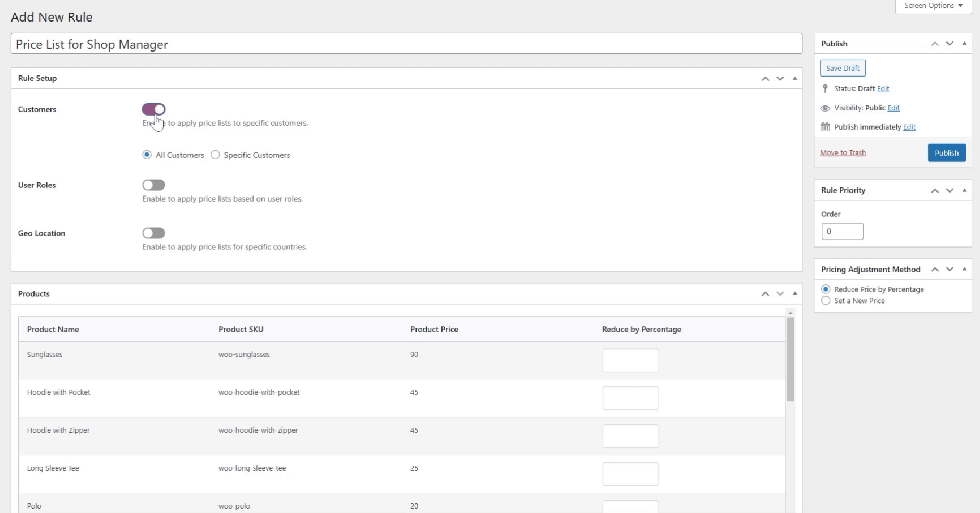The image size is (980, 513).
Task: Move the Pricing Adjustment Method panel up
Action: click(x=936, y=270)
